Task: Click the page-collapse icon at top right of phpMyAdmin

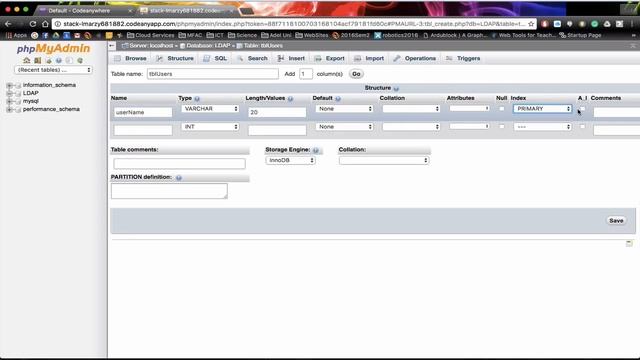Action: pos(633,46)
